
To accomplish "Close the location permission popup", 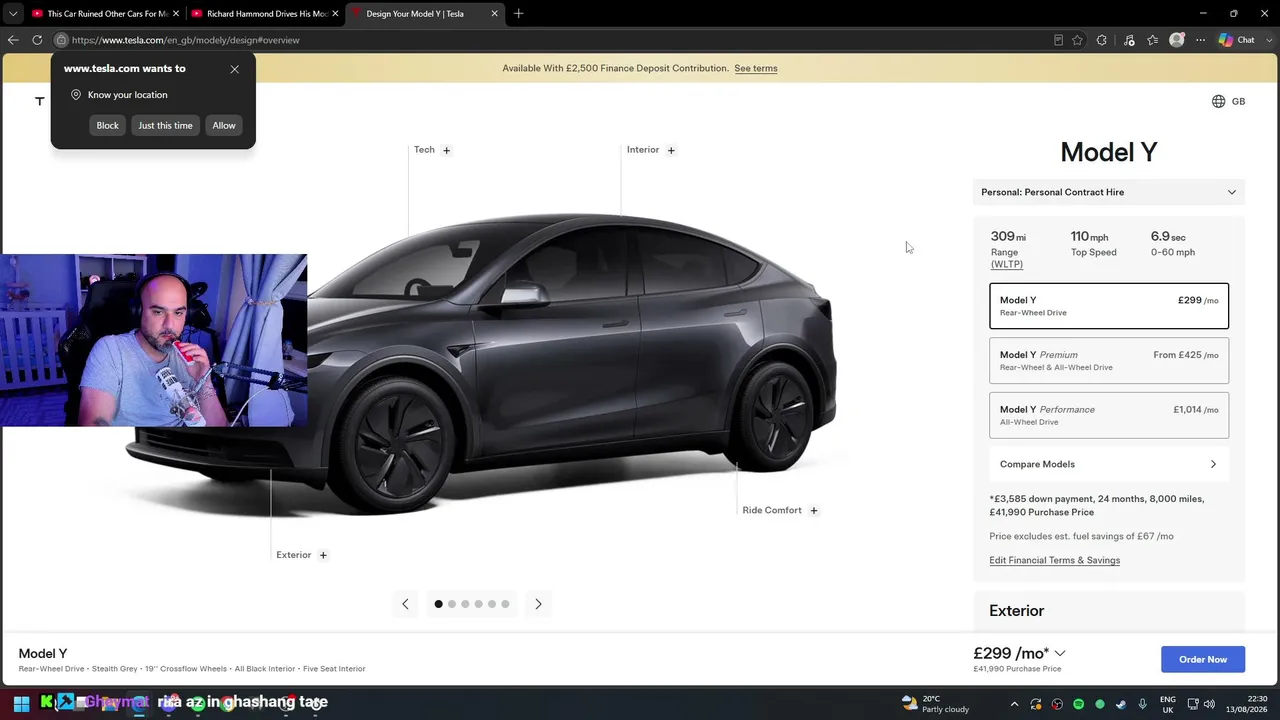I will (234, 69).
